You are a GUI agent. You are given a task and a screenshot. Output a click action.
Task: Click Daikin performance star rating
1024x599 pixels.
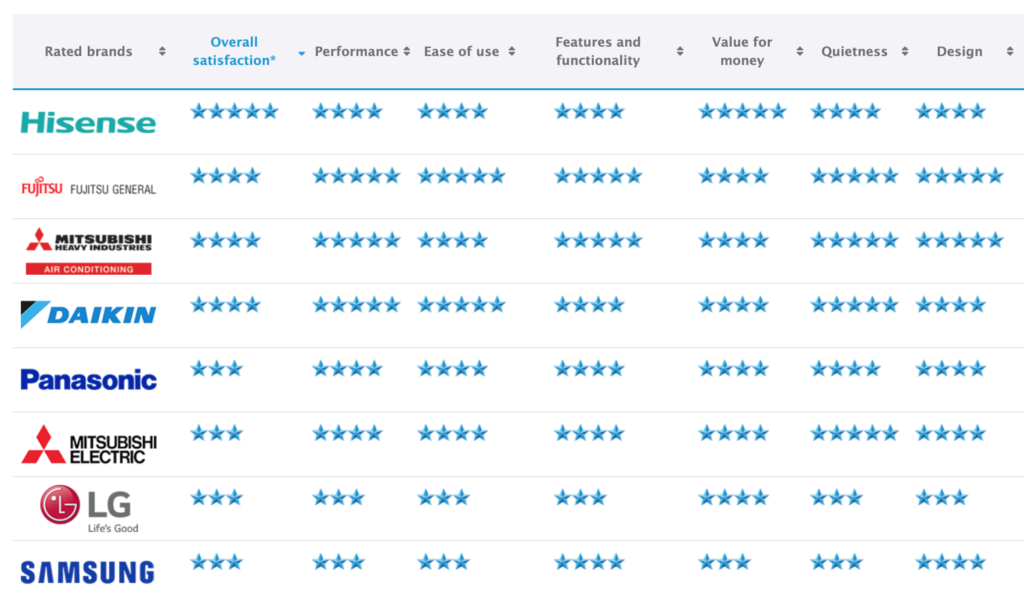356,305
